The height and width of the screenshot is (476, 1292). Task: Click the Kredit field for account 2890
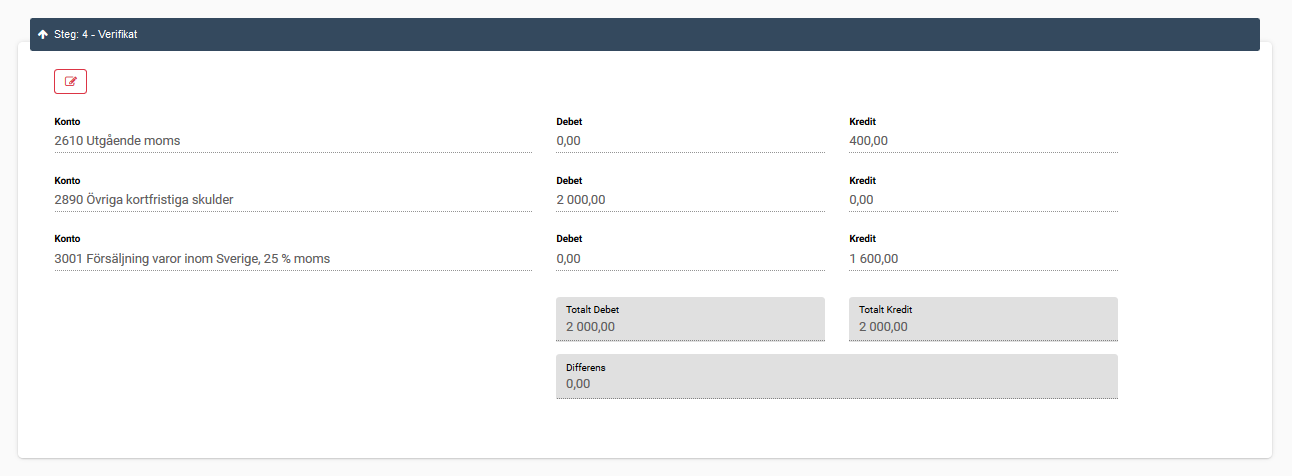(x=982, y=200)
